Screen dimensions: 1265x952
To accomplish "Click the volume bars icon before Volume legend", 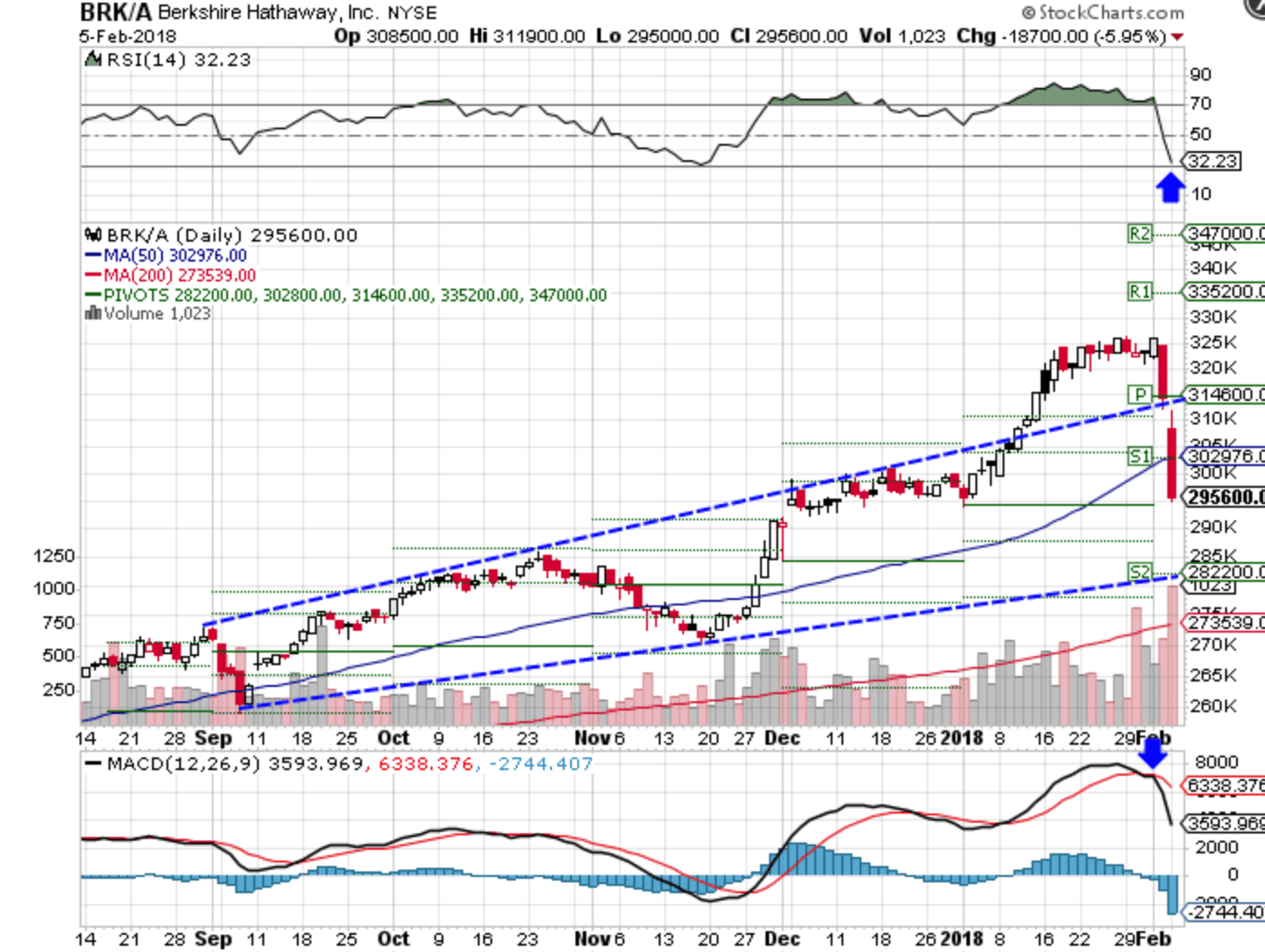I will click(92, 313).
